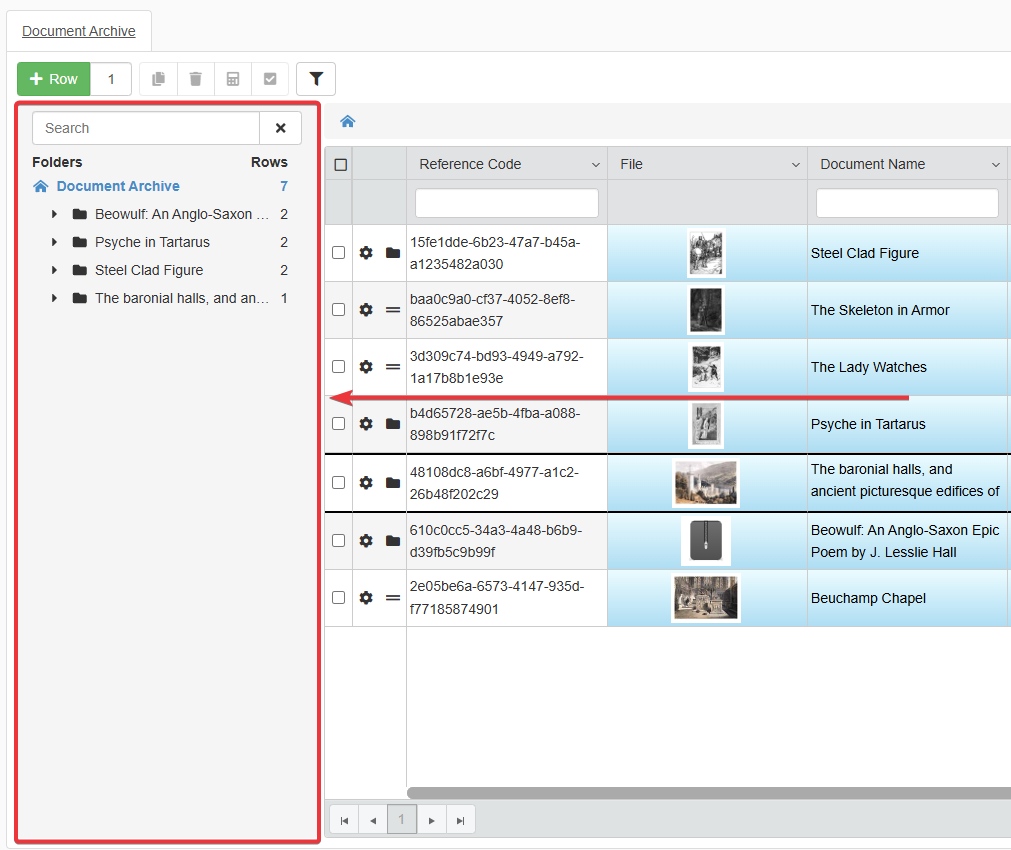Open the filter funnel button
The image size is (1011, 850).
click(316, 79)
